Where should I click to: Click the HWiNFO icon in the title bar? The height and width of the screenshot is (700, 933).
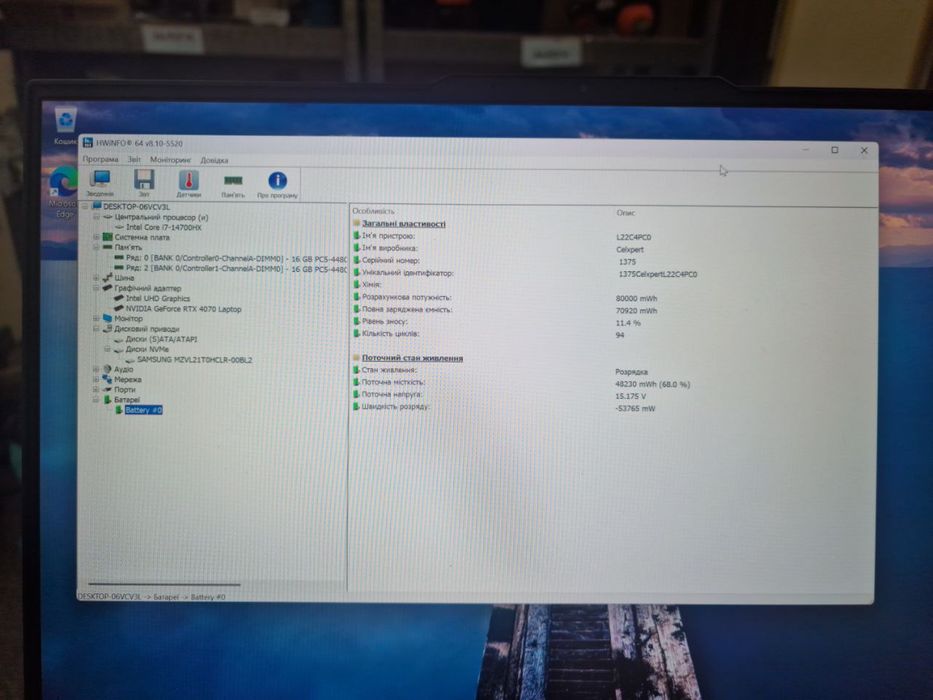point(88,142)
